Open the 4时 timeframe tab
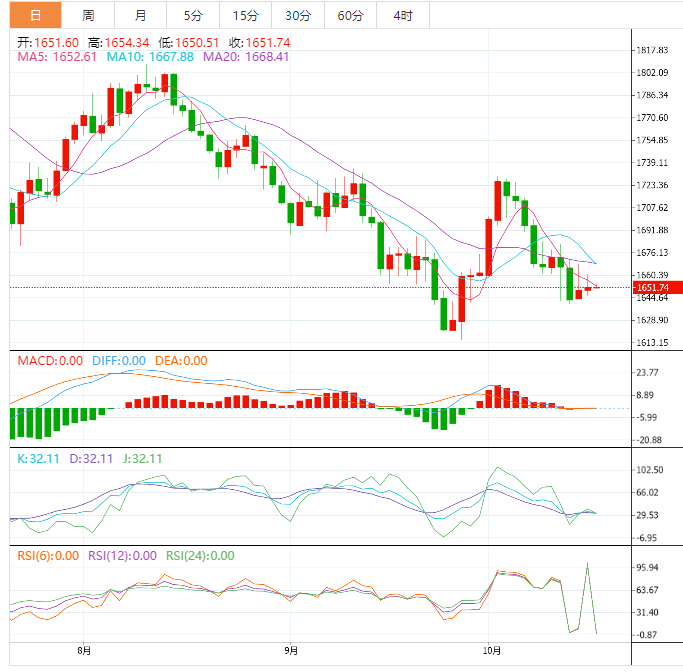Image resolution: width=683 pixels, height=672 pixels. click(403, 15)
